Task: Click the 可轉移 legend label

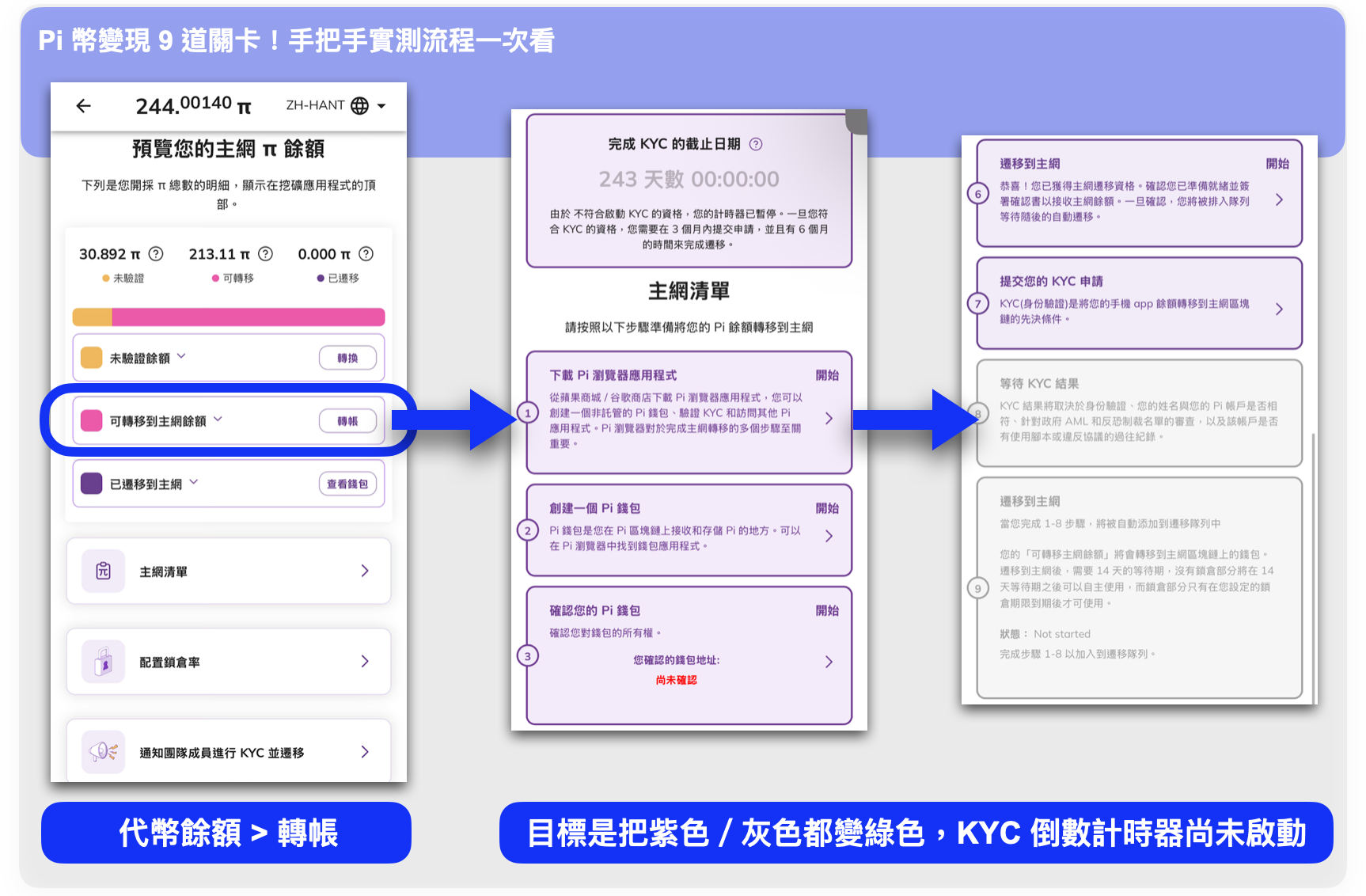Action: pos(238,278)
